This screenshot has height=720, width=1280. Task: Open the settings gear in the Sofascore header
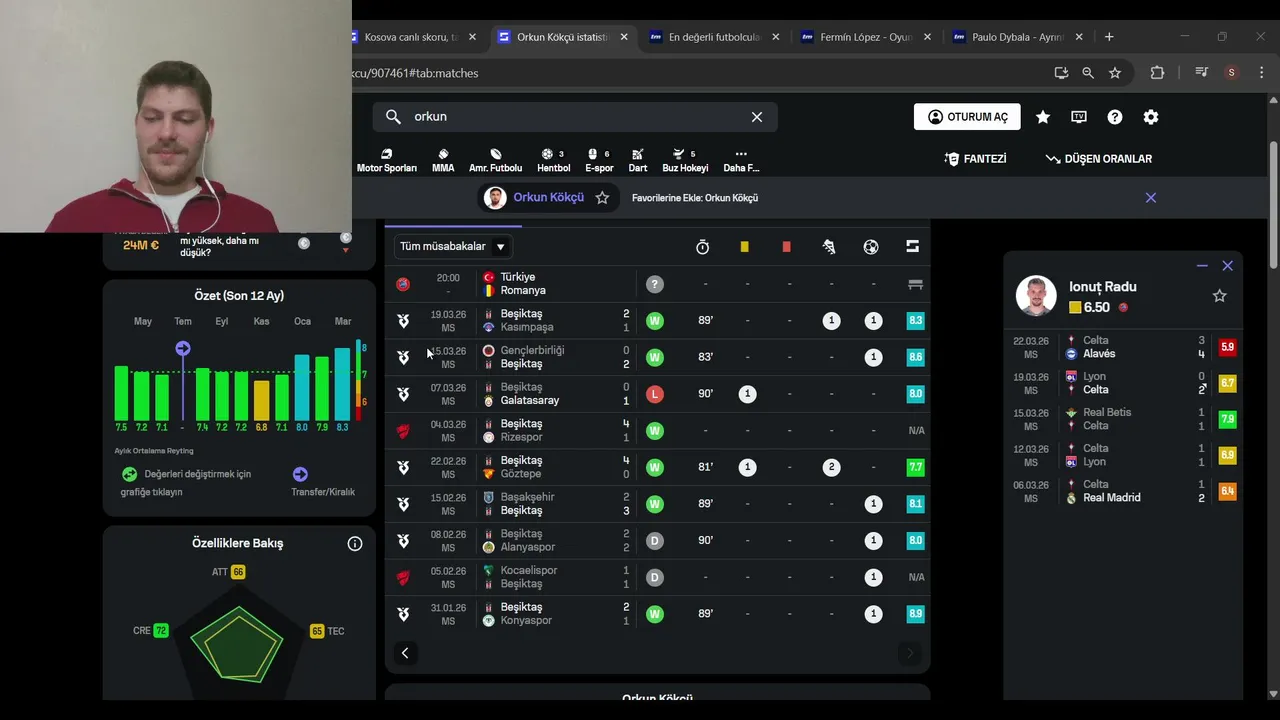tap(1151, 117)
